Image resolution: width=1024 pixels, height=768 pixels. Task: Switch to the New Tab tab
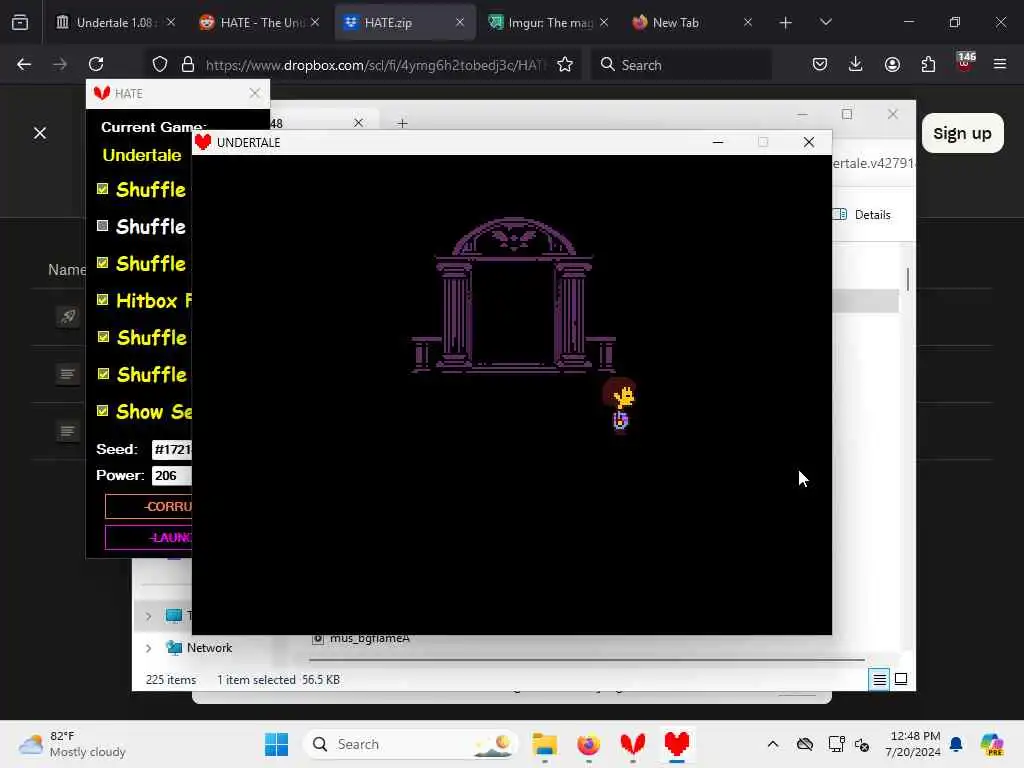click(692, 23)
